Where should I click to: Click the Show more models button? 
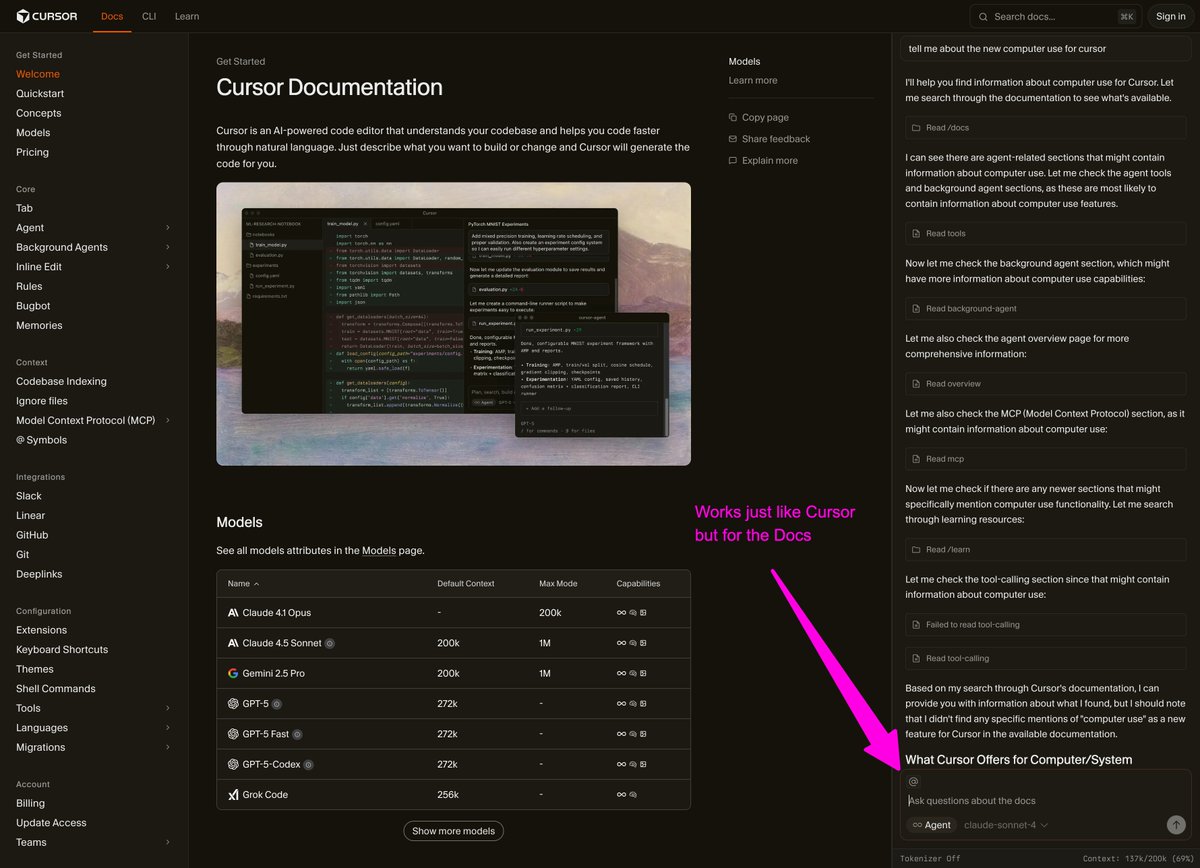click(x=454, y=831)
